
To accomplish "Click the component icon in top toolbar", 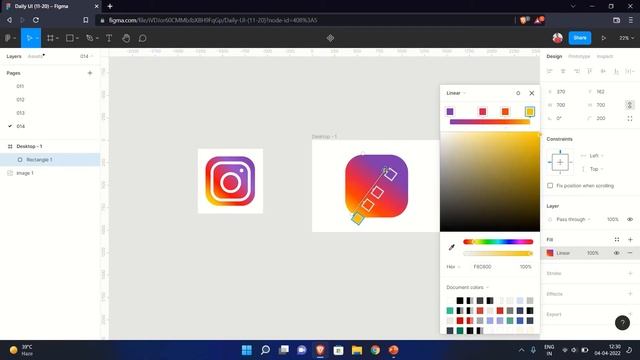I will click(330, 38).
